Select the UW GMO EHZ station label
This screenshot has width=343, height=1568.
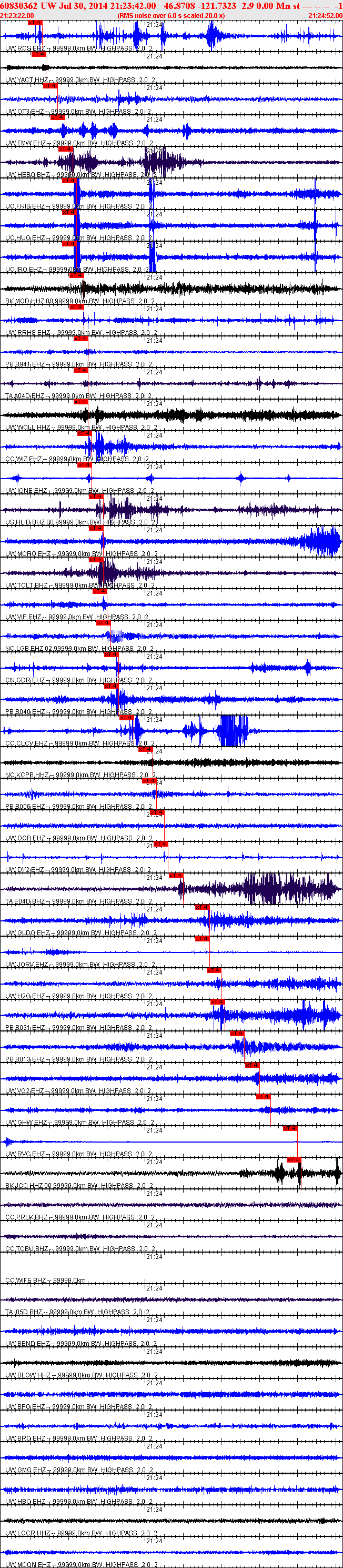coord(79,1470)
